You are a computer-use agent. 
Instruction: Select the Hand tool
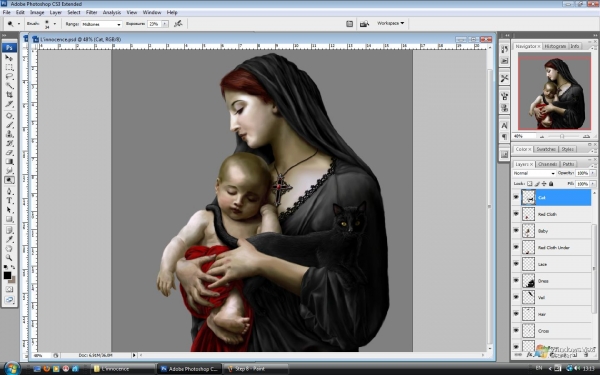(9, 249)
